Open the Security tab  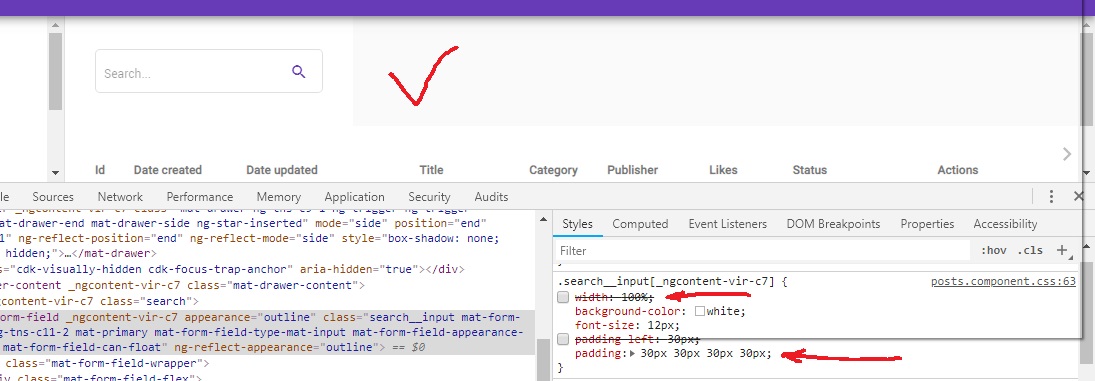429,197
